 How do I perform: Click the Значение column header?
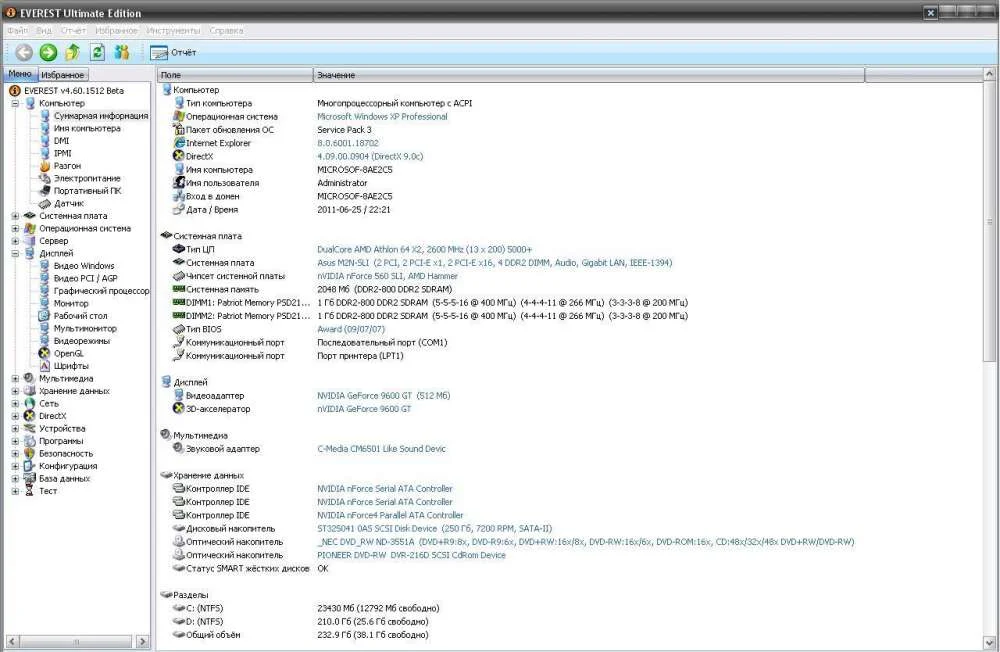pyautogui.click(x=335, y=75)
